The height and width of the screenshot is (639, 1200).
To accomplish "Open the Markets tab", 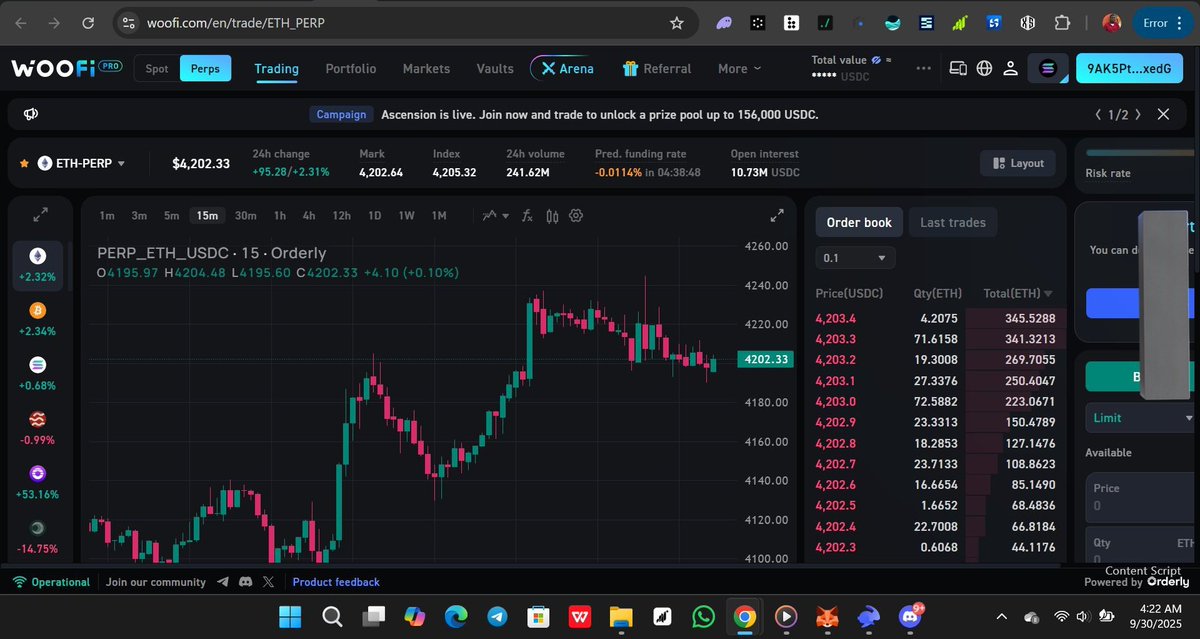I will coord(426,68).
